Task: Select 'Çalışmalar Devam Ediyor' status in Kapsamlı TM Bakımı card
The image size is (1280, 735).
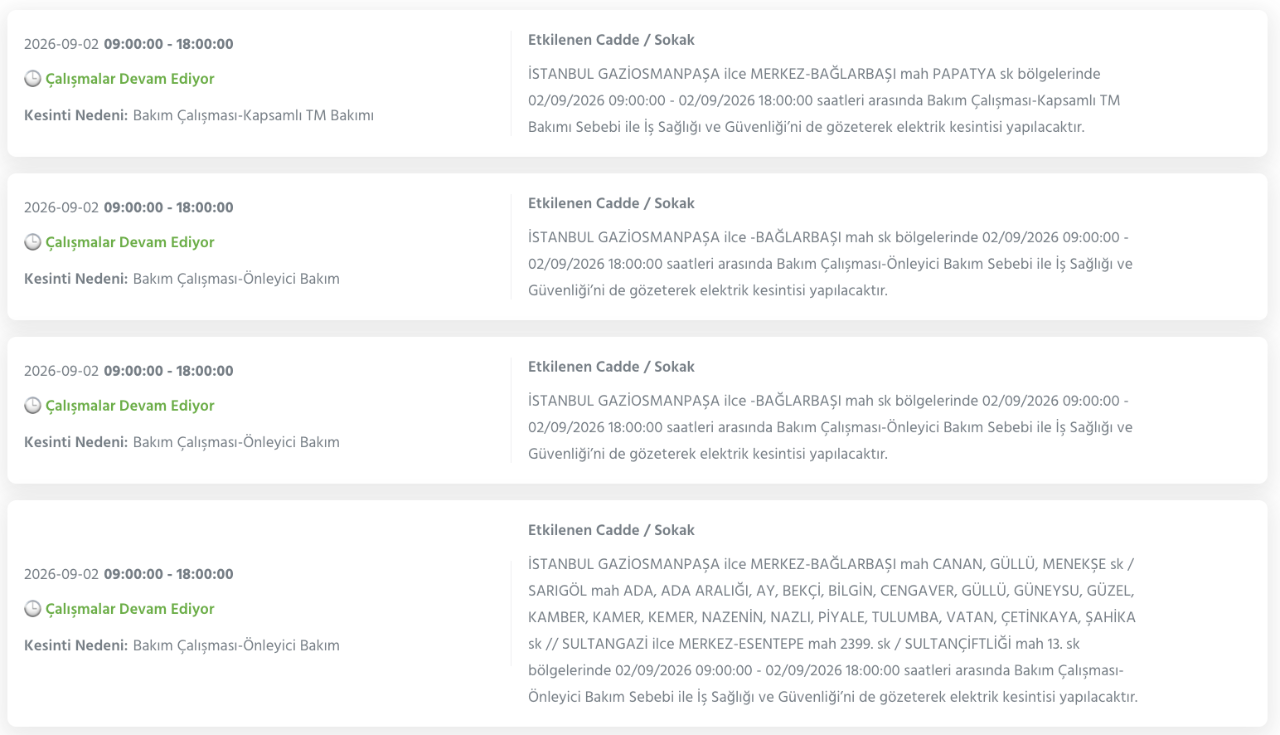Action: tap(130, 79)
